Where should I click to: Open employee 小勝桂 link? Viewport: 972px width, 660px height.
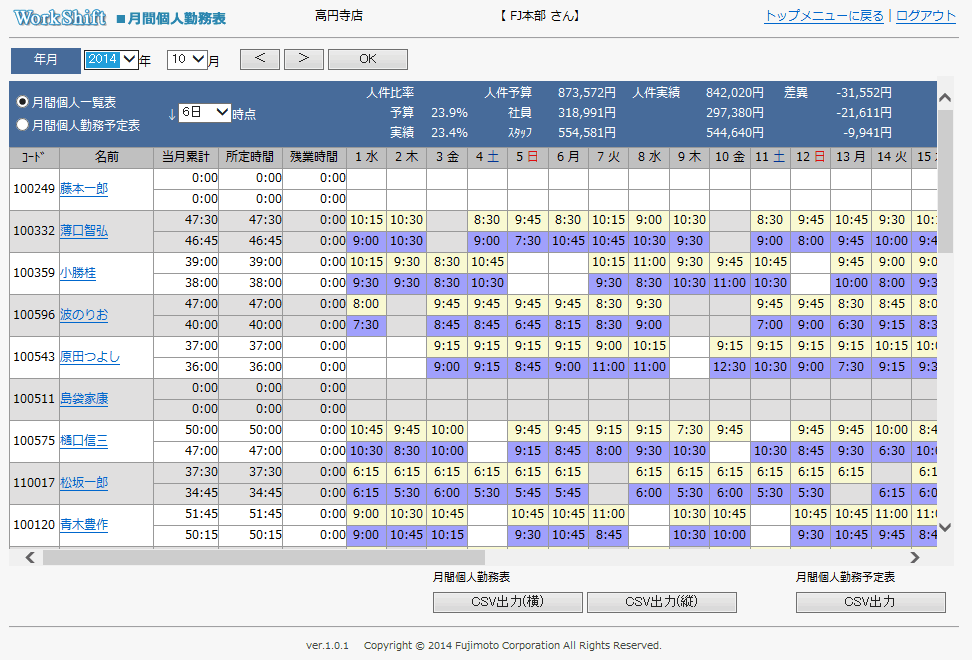77,273
